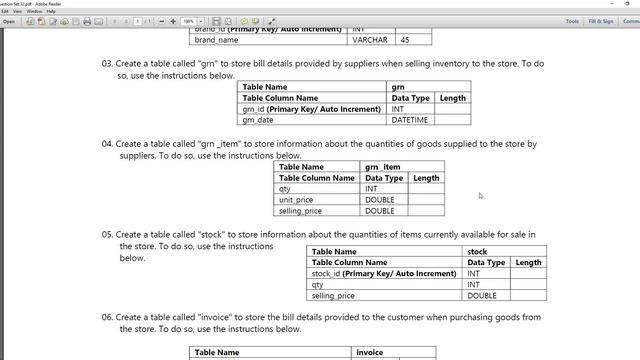Click the 'VARCHAR' data type cell
The width and height of the screenshot is (640, 360).
(x=371, y=40)
